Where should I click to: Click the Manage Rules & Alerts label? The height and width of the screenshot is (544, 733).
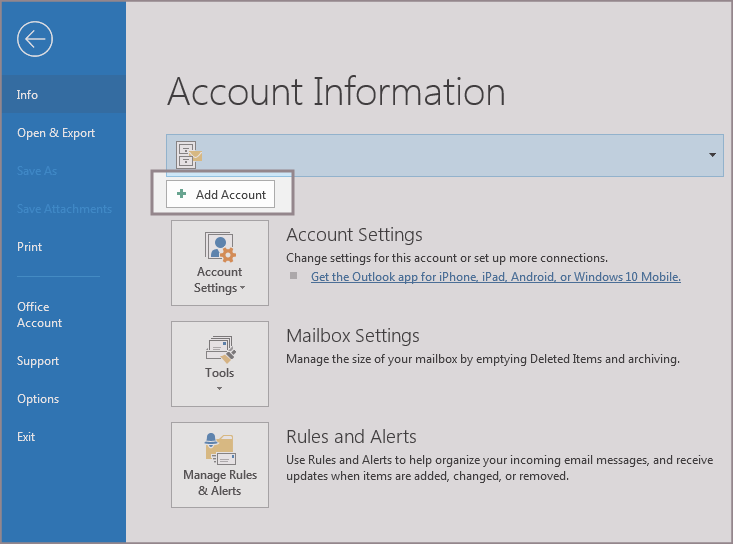tap(219, 483)
